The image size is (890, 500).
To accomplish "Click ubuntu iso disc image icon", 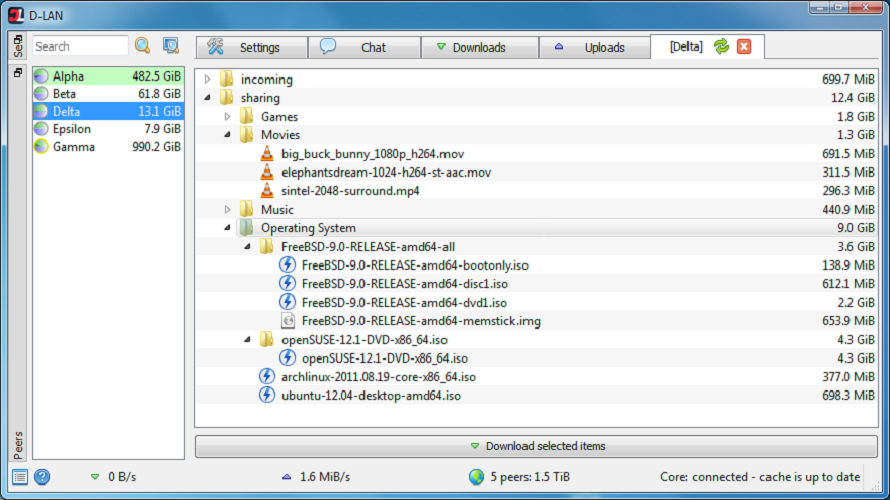I will pyautogui.click(x=267, y=395).
